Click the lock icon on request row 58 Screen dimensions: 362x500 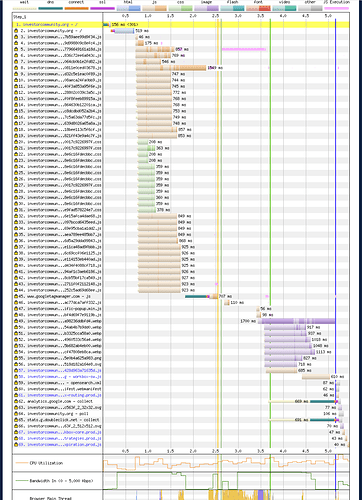tap(16, 376)
